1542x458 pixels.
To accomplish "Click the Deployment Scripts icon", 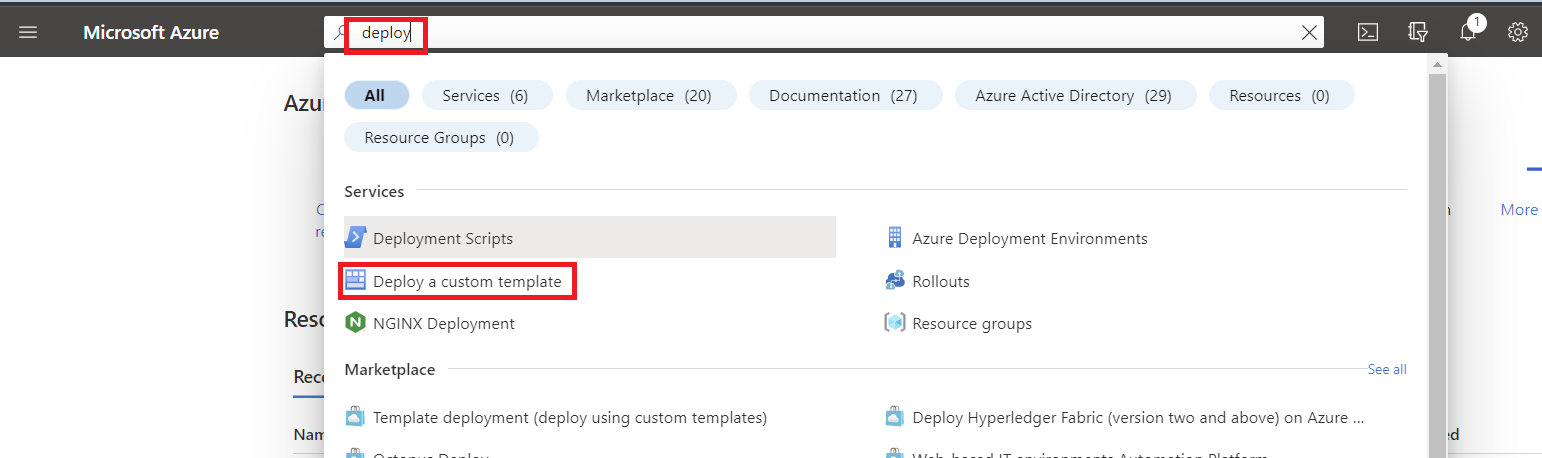I will 356,238.
